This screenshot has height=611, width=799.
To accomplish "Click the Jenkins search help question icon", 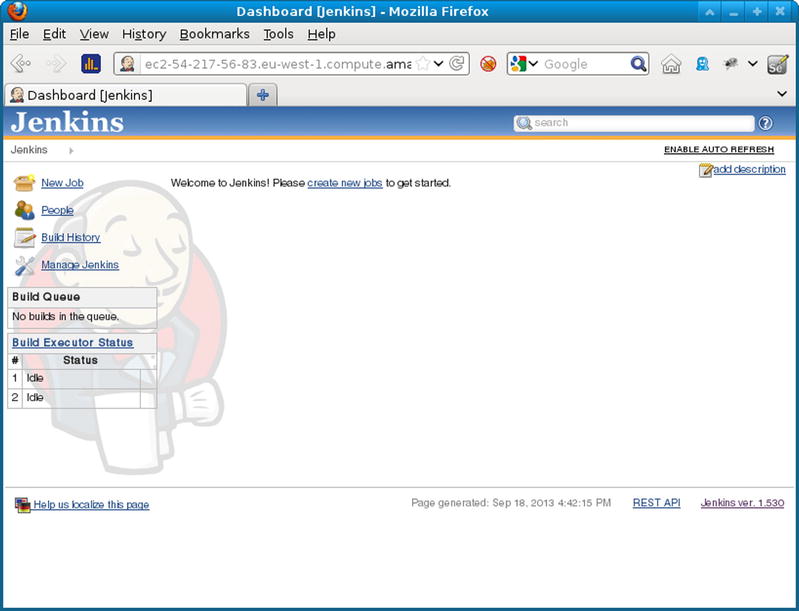I will (765, 123).
